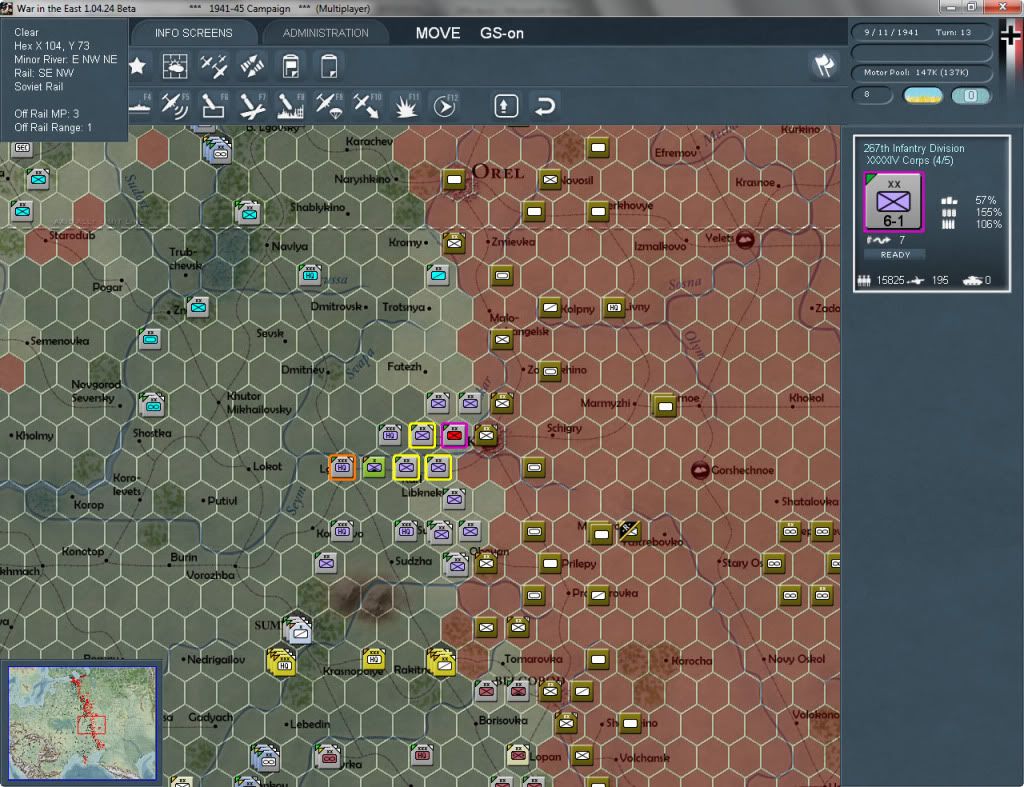Viewport: 1024px width, 787px height.
Task: Click the 57% value in unit panel
Action: coord(985,201)
